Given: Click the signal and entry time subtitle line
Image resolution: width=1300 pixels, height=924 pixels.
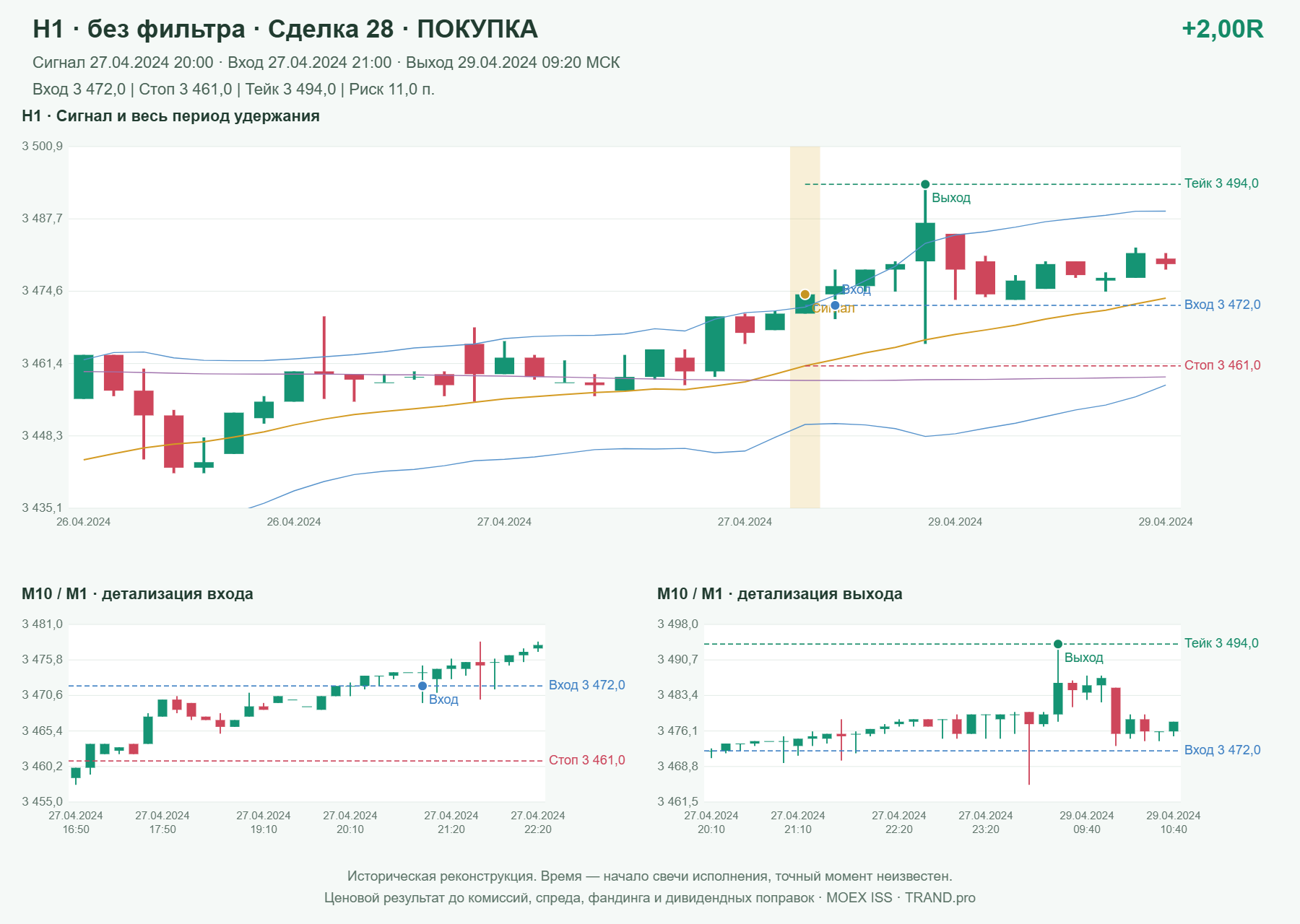Looking at the screenshot, I should click(x=326, y=63).
